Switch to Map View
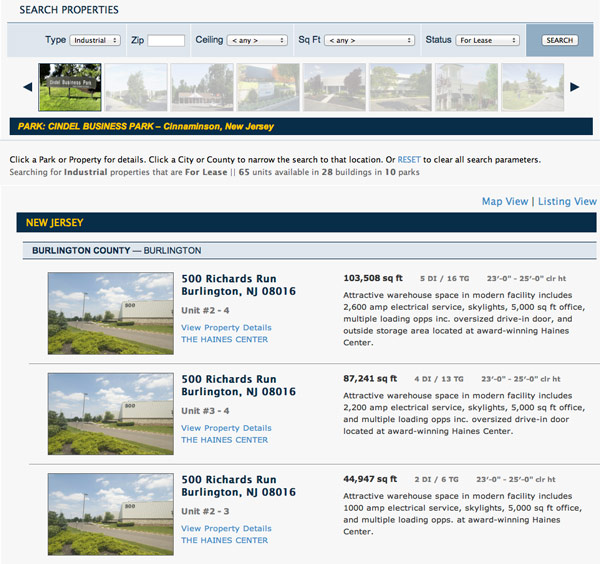The image size is (600, 564). coord(504,202)
